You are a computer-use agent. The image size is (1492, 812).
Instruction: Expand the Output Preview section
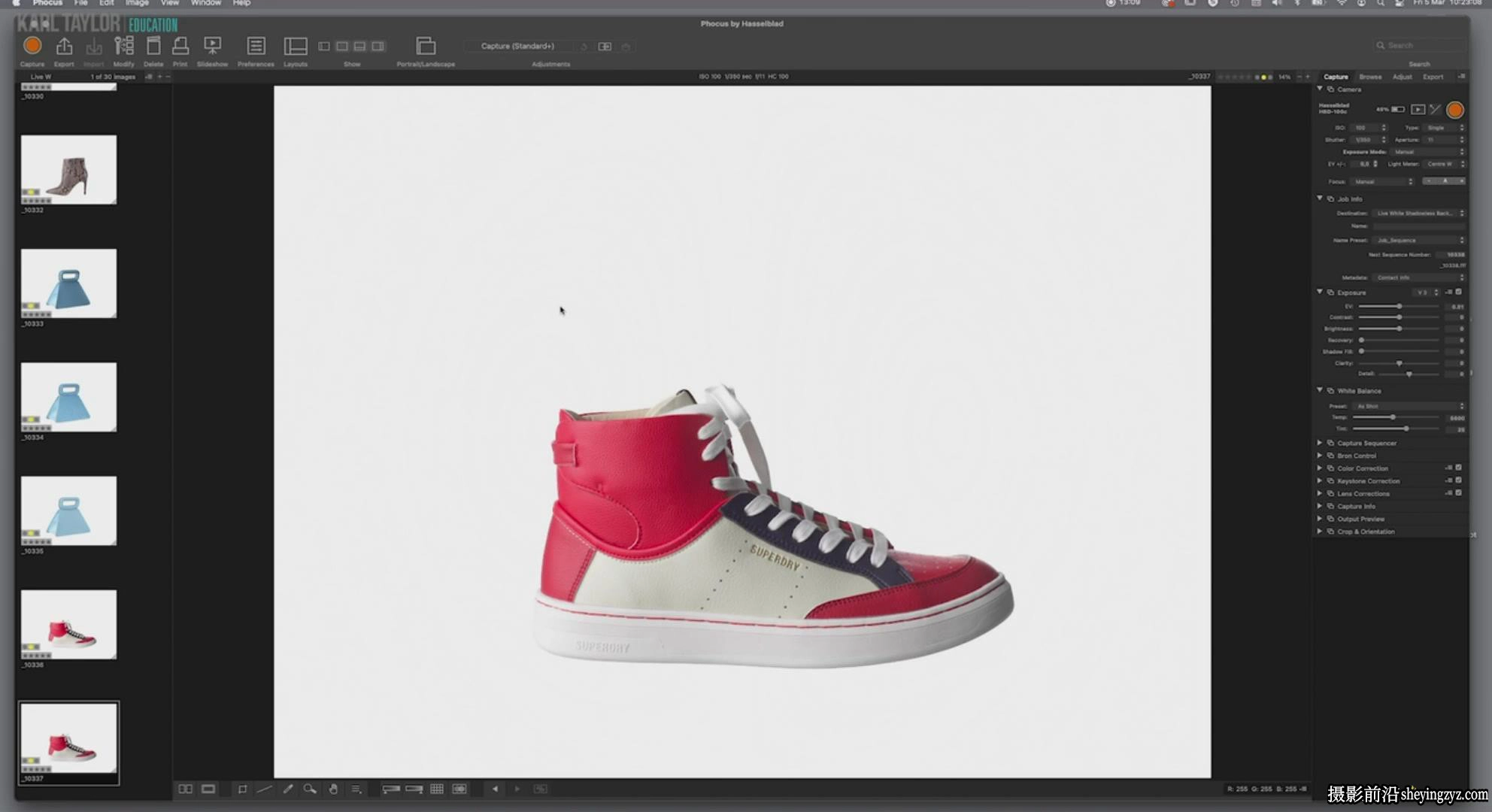click(1320, 519)
